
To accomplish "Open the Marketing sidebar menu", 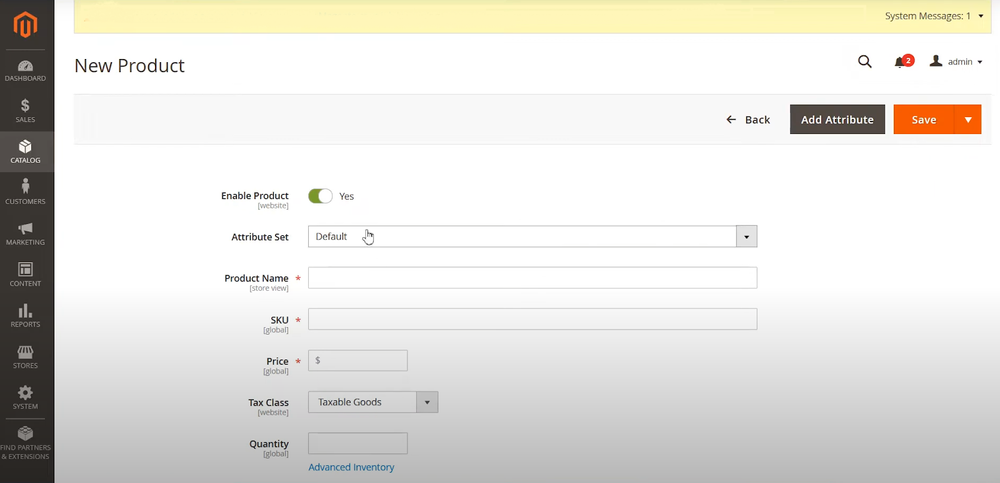I will [x=26, y=234].
